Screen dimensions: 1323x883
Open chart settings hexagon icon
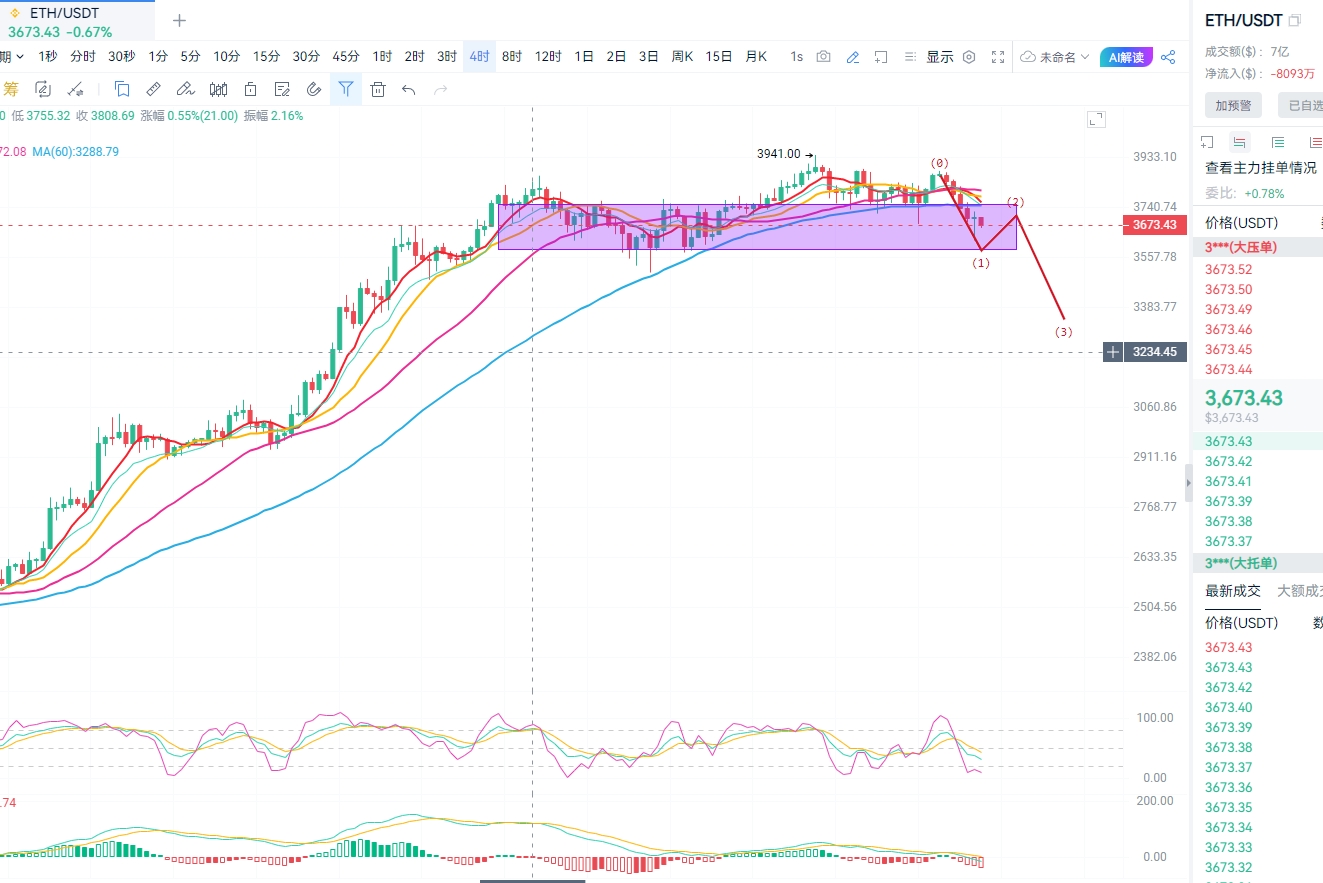(968, 57)
